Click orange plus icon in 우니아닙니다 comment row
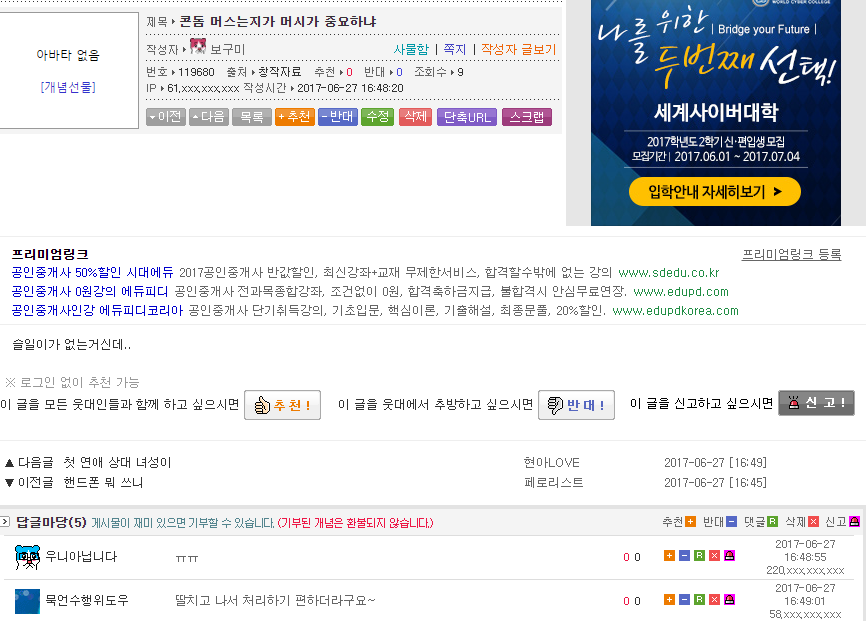 click(669, 556)
